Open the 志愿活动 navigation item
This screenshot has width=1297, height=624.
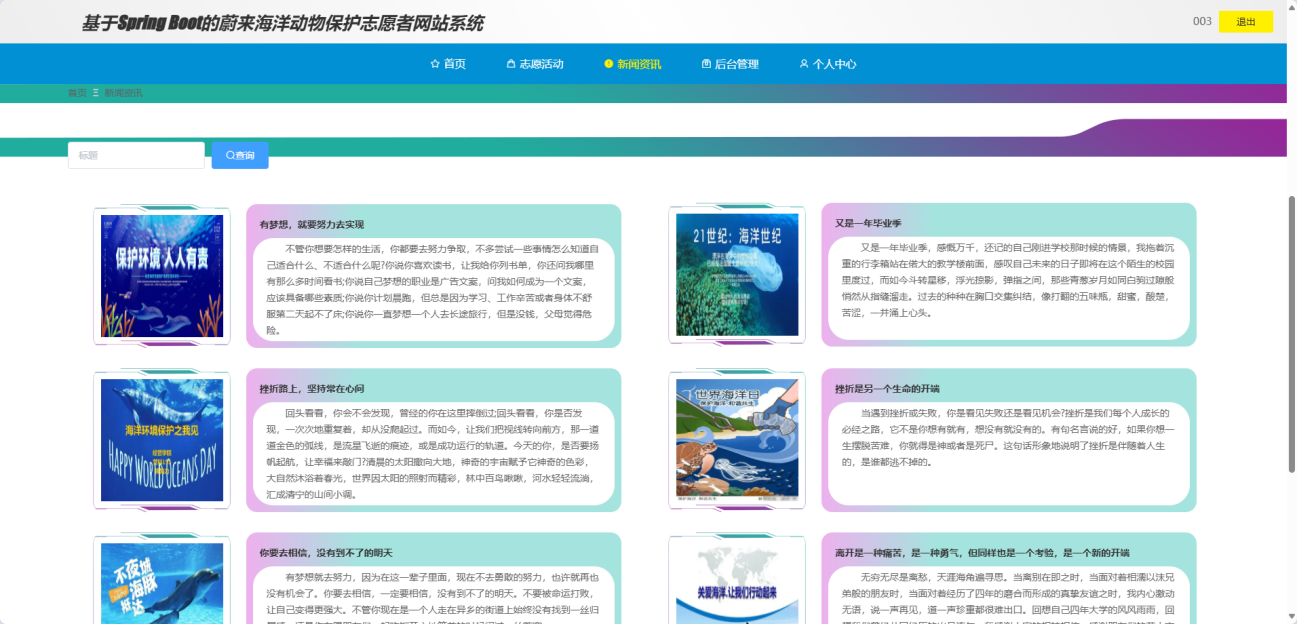(535, 64)
